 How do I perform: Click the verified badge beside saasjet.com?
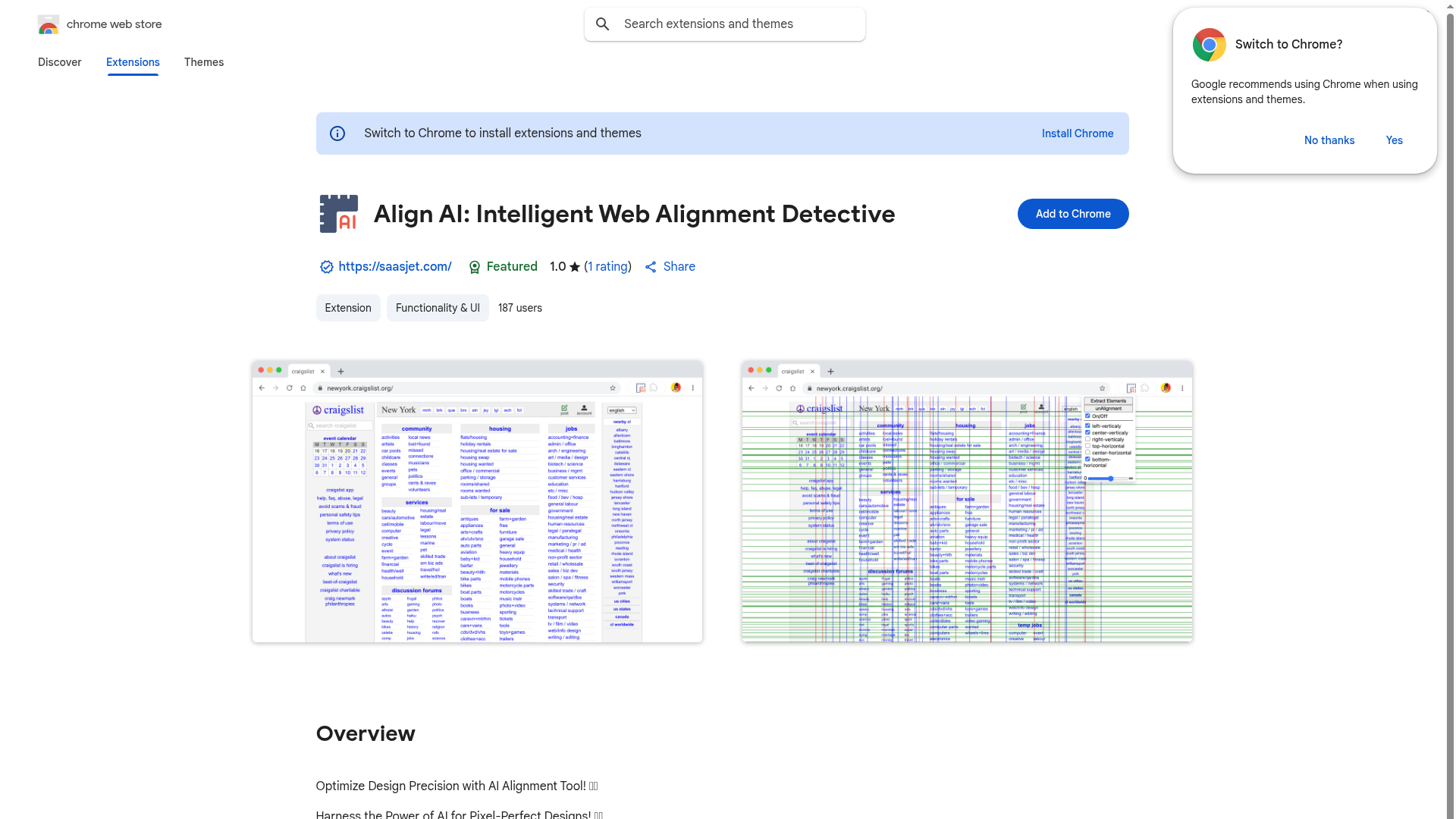click(x=326, y=267)
